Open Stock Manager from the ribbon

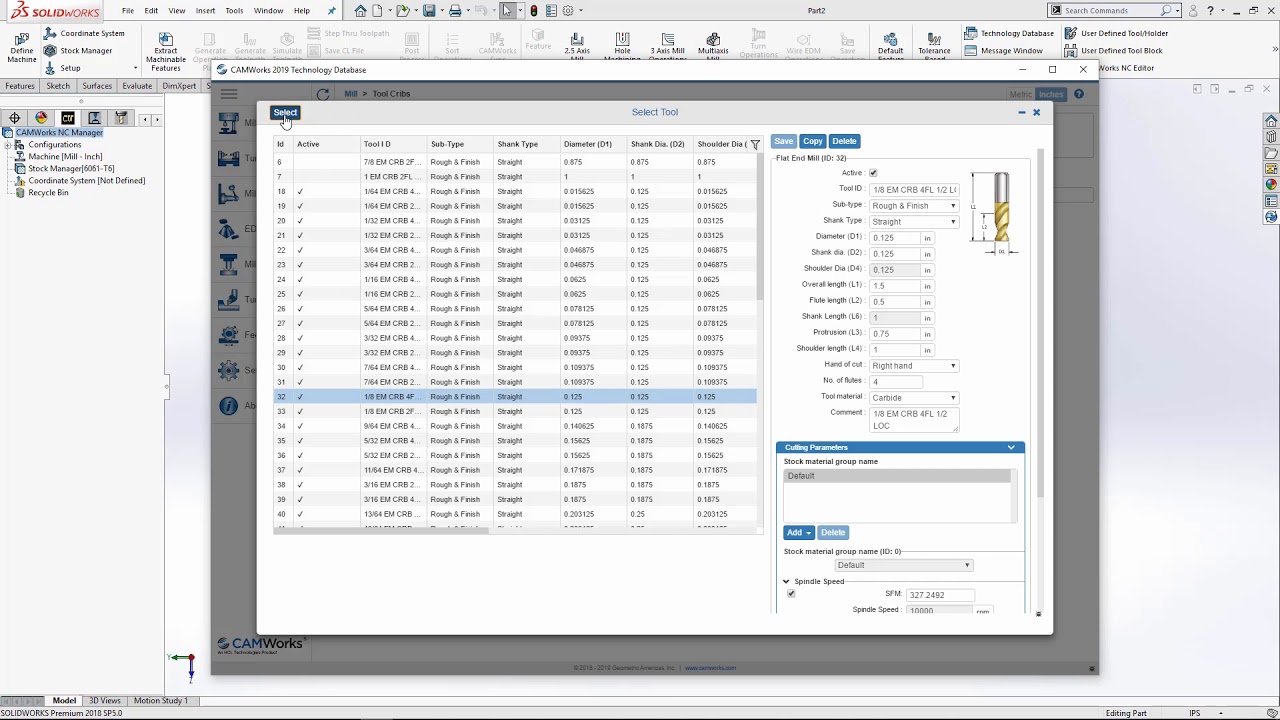click(77, 50)
